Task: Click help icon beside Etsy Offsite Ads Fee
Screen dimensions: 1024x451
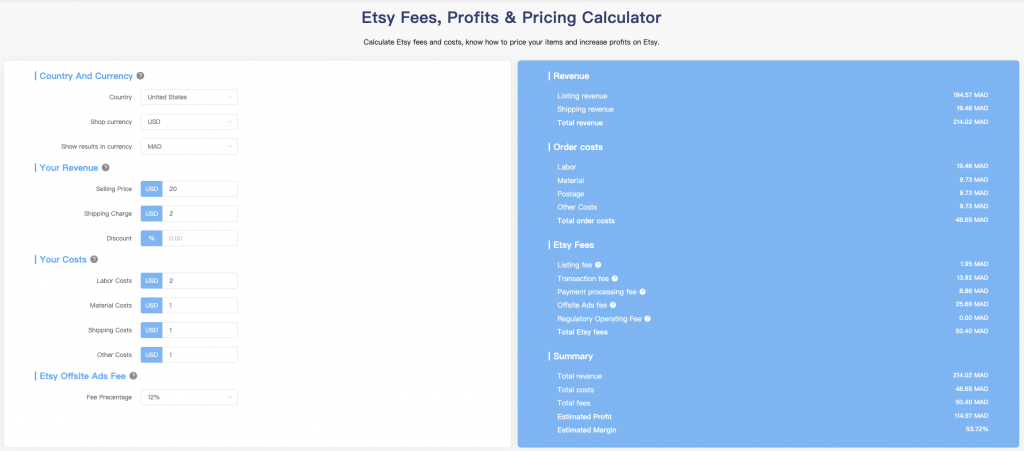Action: tap(133, 376)
